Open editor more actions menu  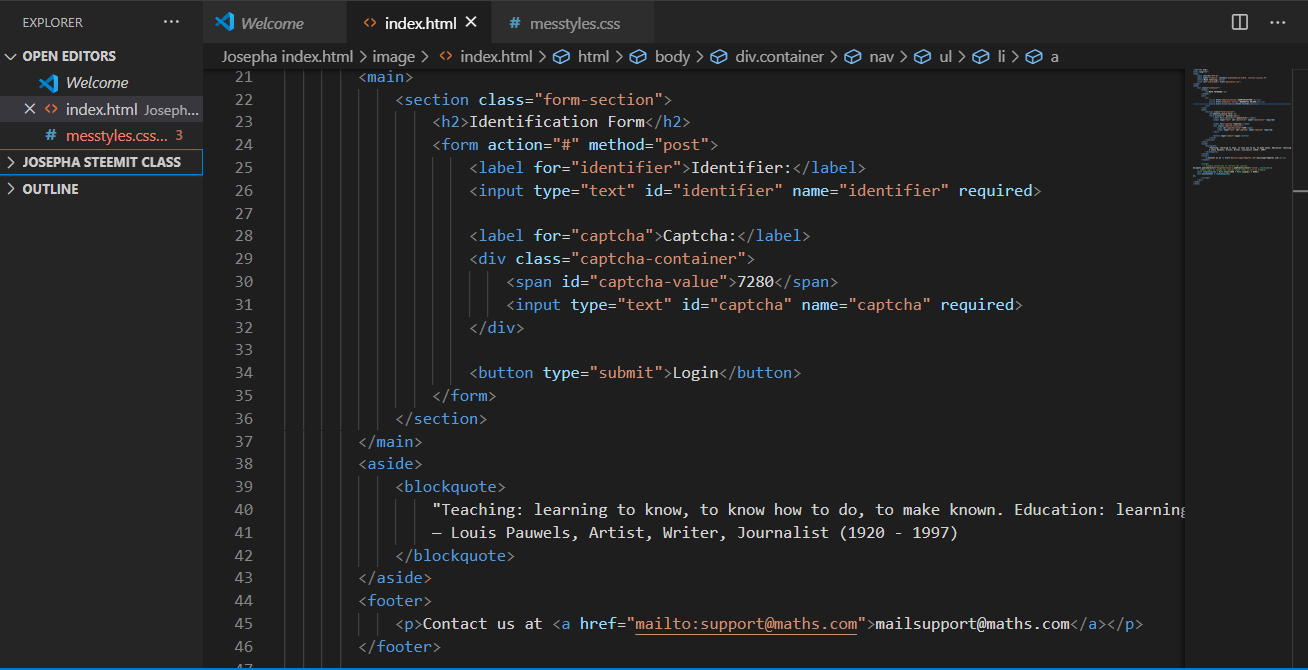tap(1277, 22)
